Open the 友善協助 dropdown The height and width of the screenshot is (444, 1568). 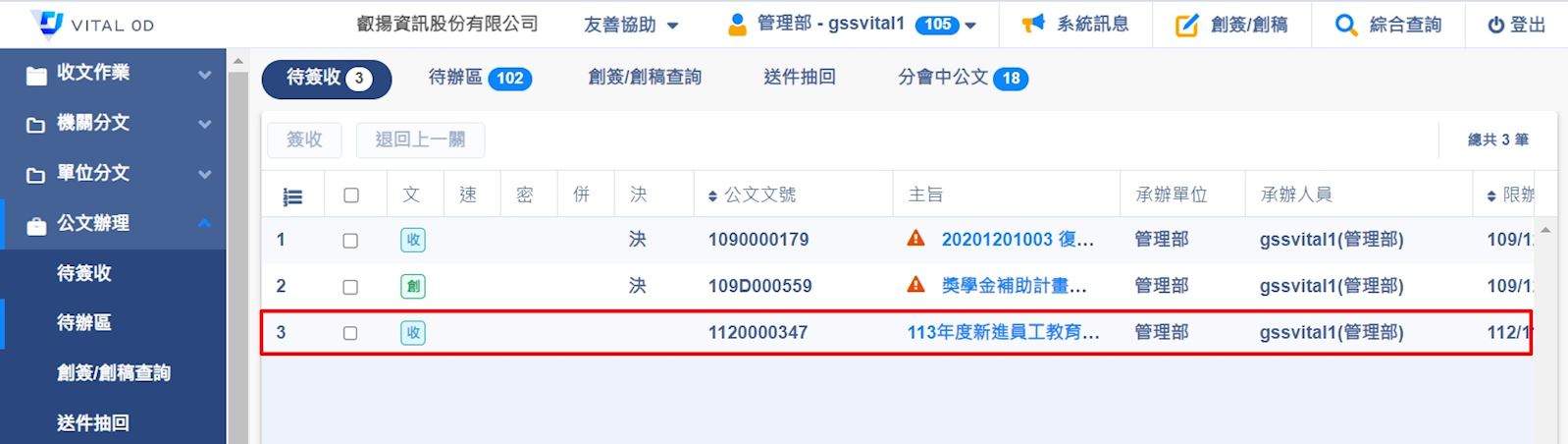pyautogui.click(x=631, y=25)
